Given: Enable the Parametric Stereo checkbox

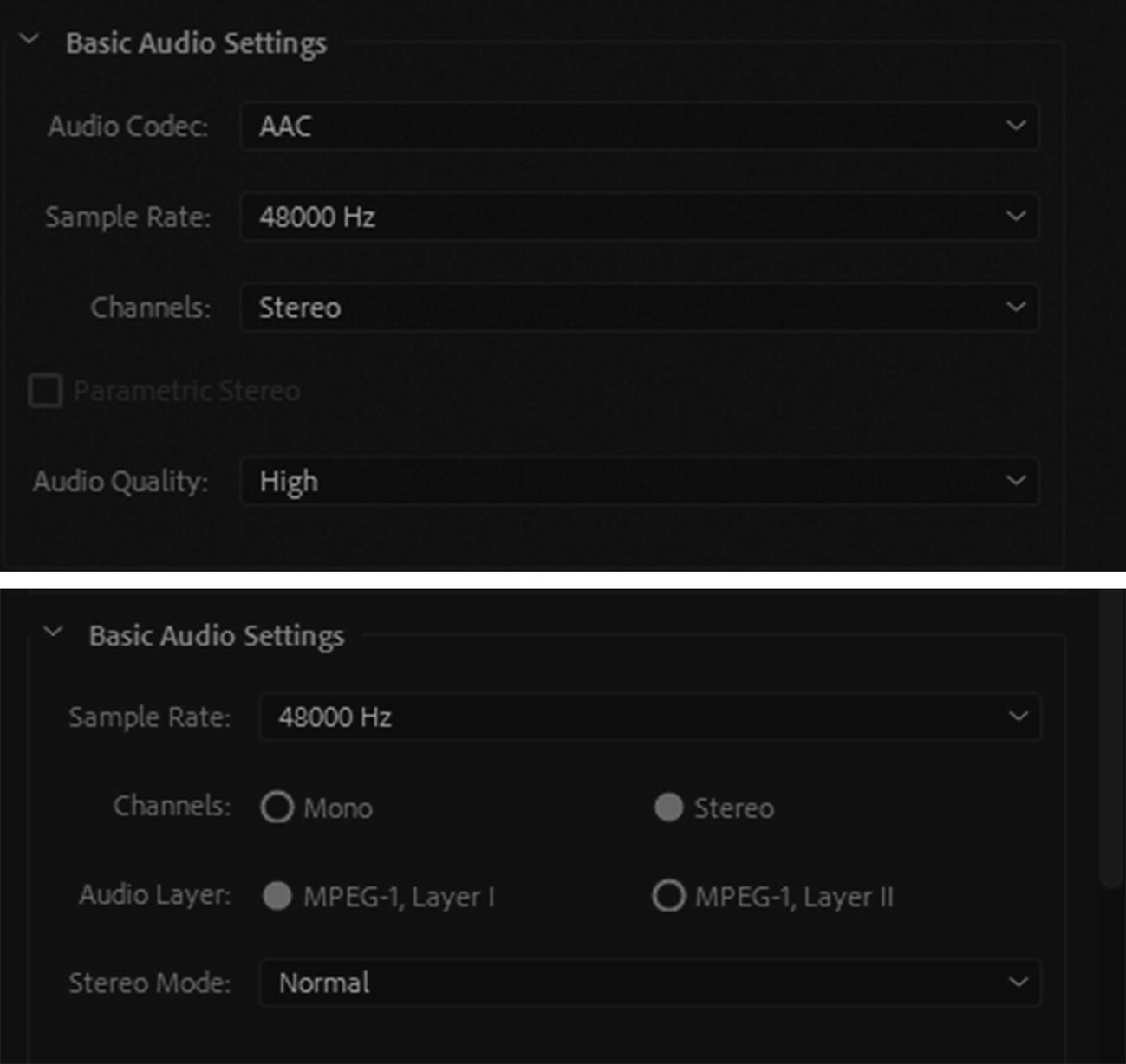Looking at the screenshot, I should pos(45,391).
